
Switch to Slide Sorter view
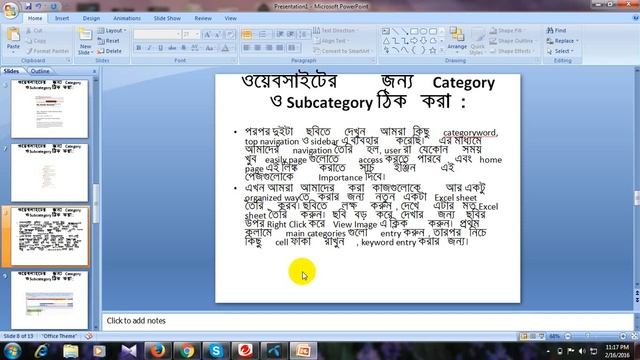533,336
